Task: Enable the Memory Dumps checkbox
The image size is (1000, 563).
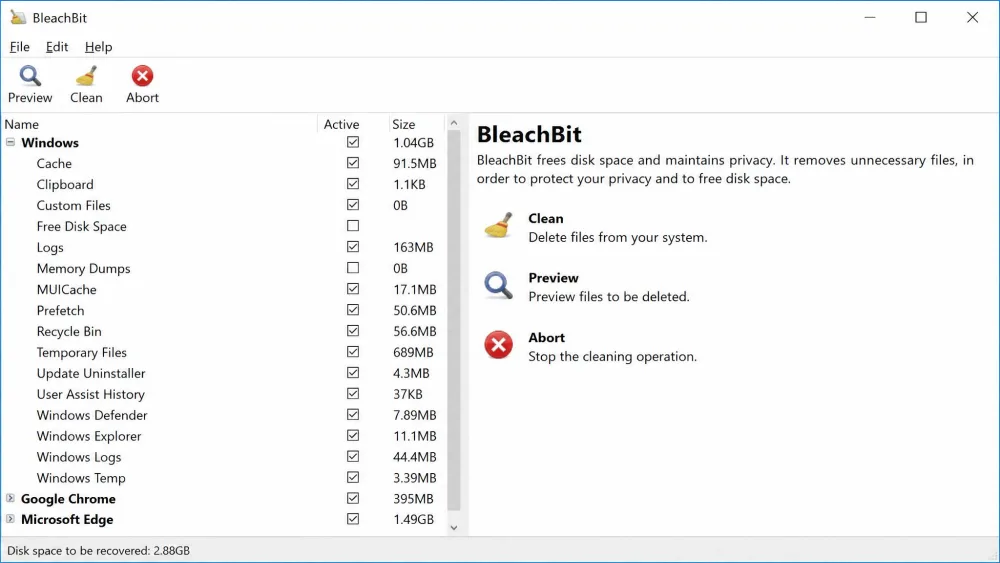Action: point(353,268)
